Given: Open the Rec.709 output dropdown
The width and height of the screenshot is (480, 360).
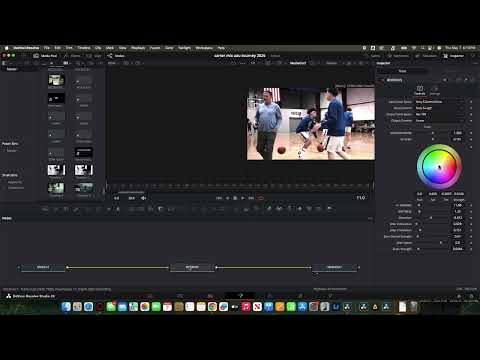Looking at the screenshot, I should tap(440, 114).
